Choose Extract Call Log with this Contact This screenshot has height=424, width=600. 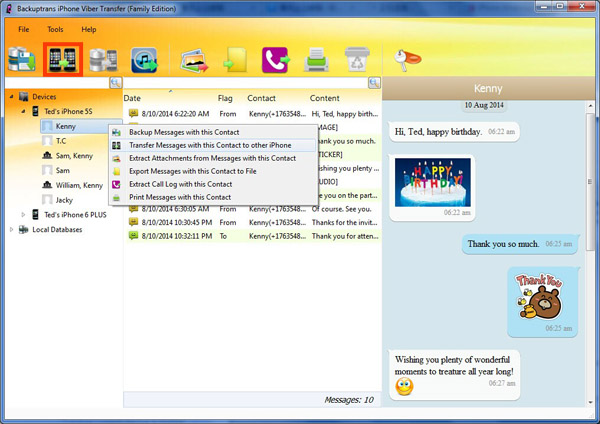click(x=214, y=184)
